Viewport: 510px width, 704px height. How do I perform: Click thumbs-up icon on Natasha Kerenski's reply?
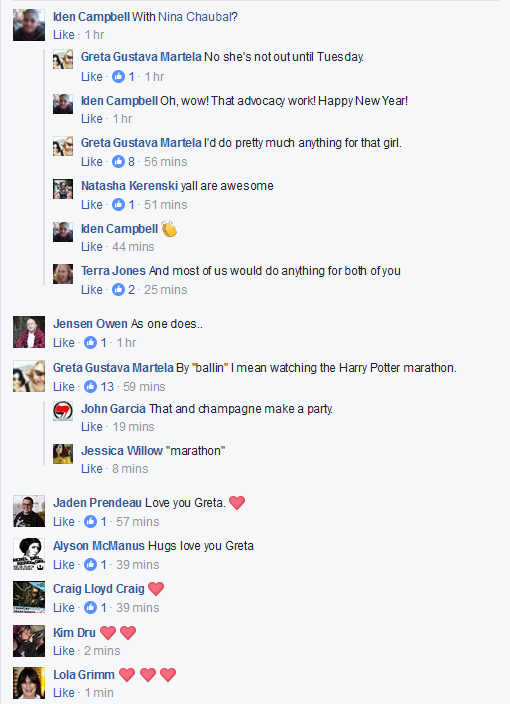click(x=118, y=205)
